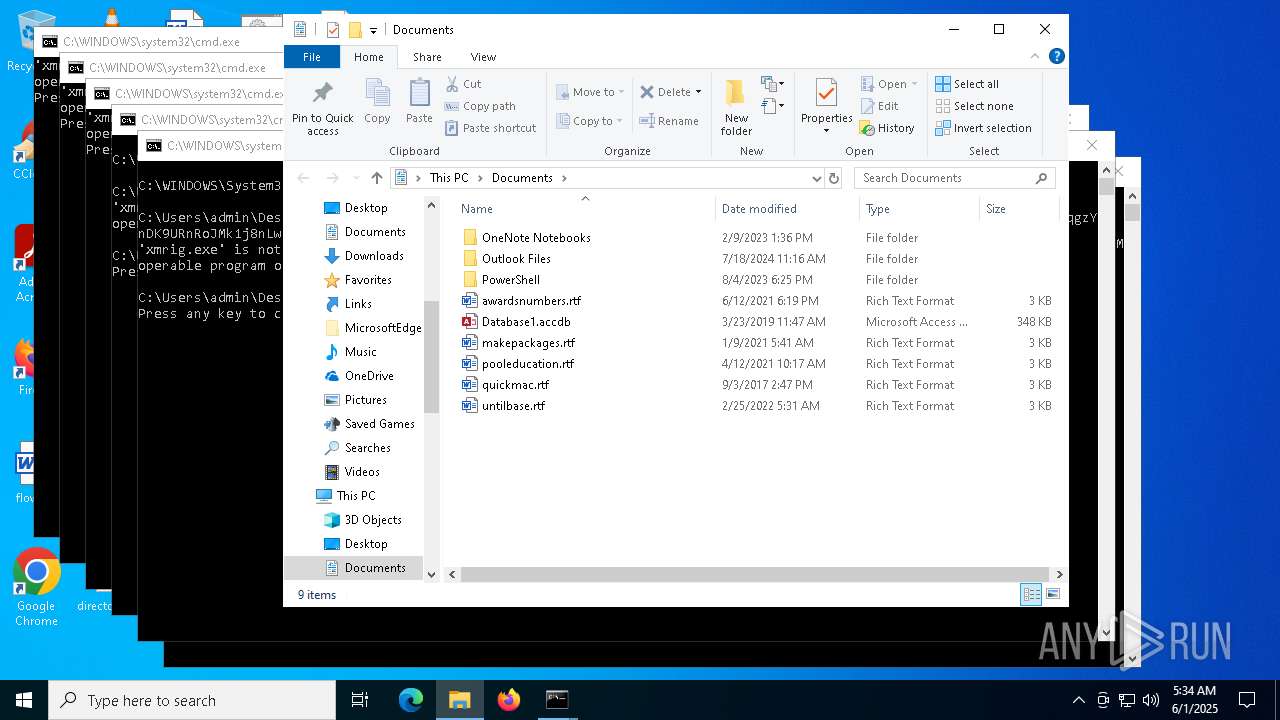Open the Copy to dropdown
Viewport: 1280px width, 720px height.
590,121
